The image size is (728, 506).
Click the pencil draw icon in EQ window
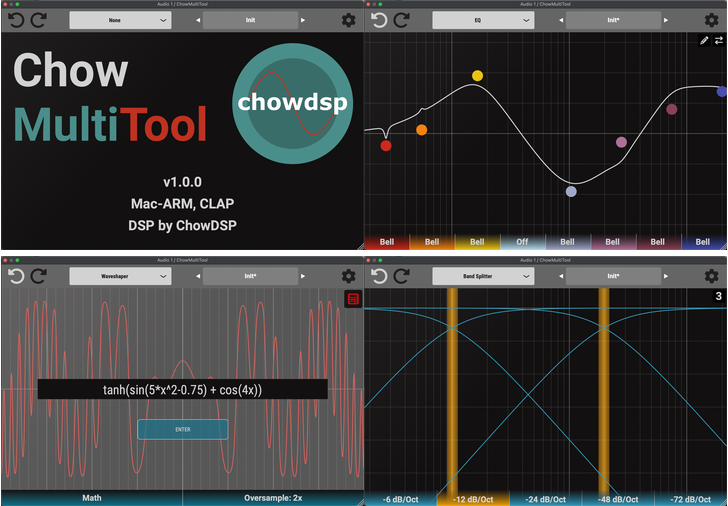point(704,40)
